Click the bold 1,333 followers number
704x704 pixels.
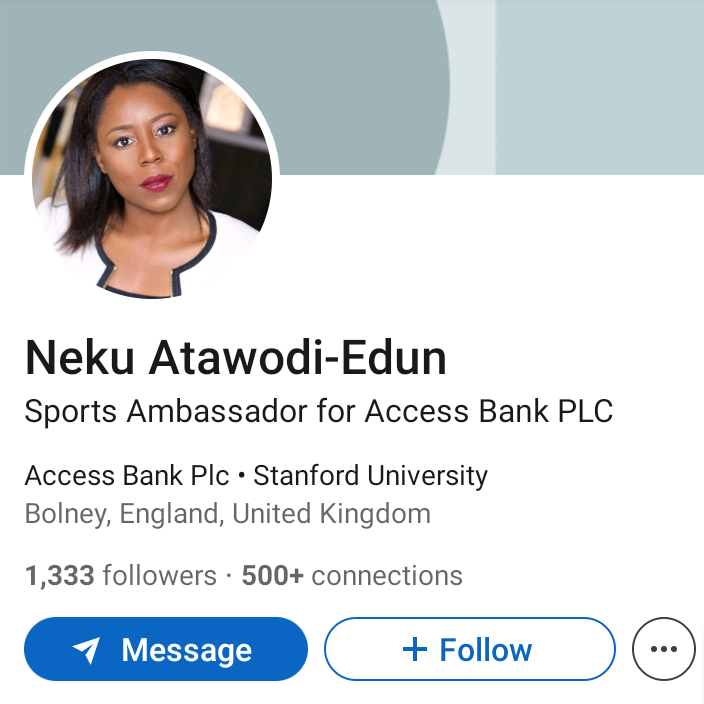pos(60,576)
